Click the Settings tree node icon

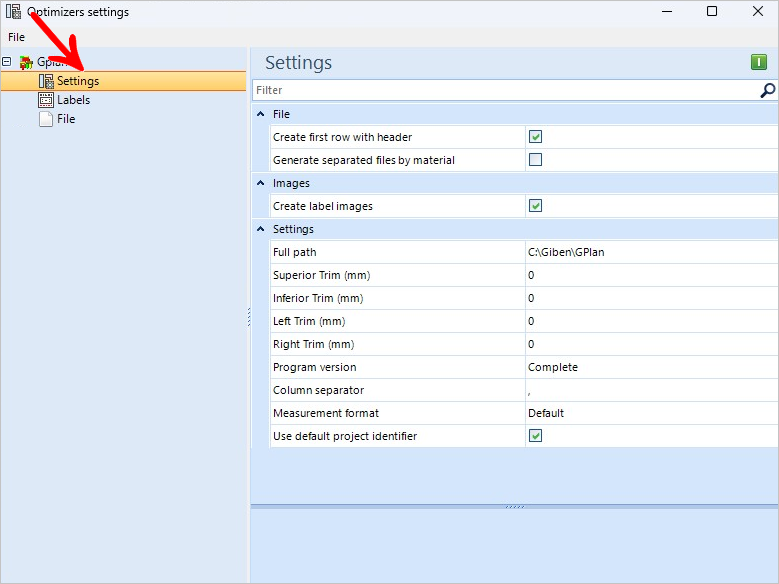point(46,81)
